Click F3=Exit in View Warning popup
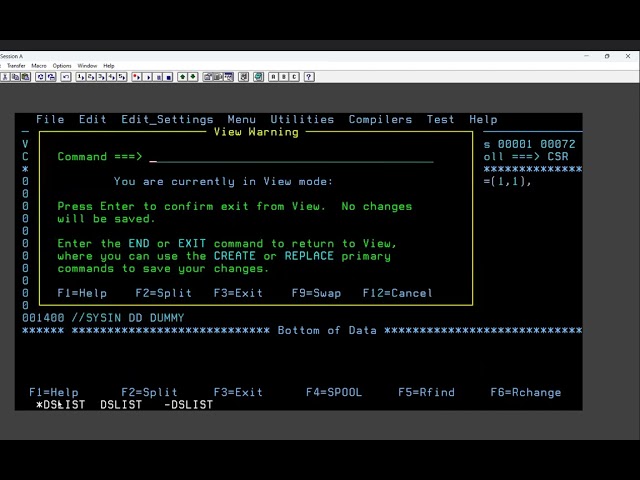This screenshot has height=480, width=640. coord(238,293)
